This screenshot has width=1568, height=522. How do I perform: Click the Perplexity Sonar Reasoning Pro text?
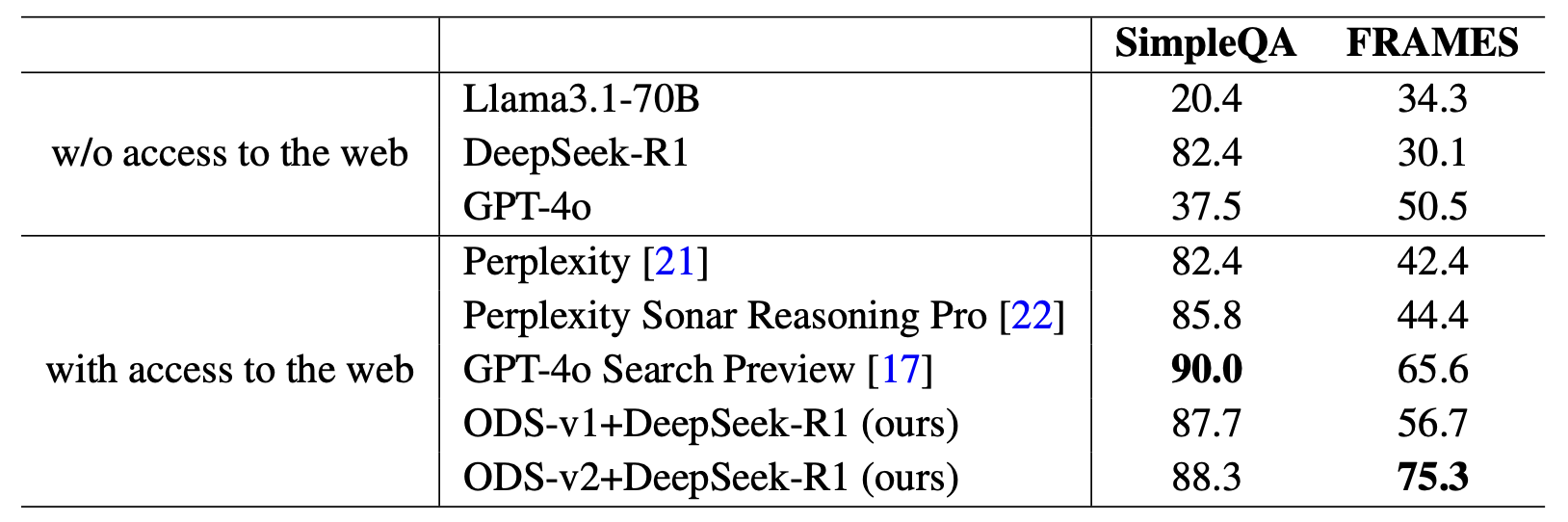(724, 316)
